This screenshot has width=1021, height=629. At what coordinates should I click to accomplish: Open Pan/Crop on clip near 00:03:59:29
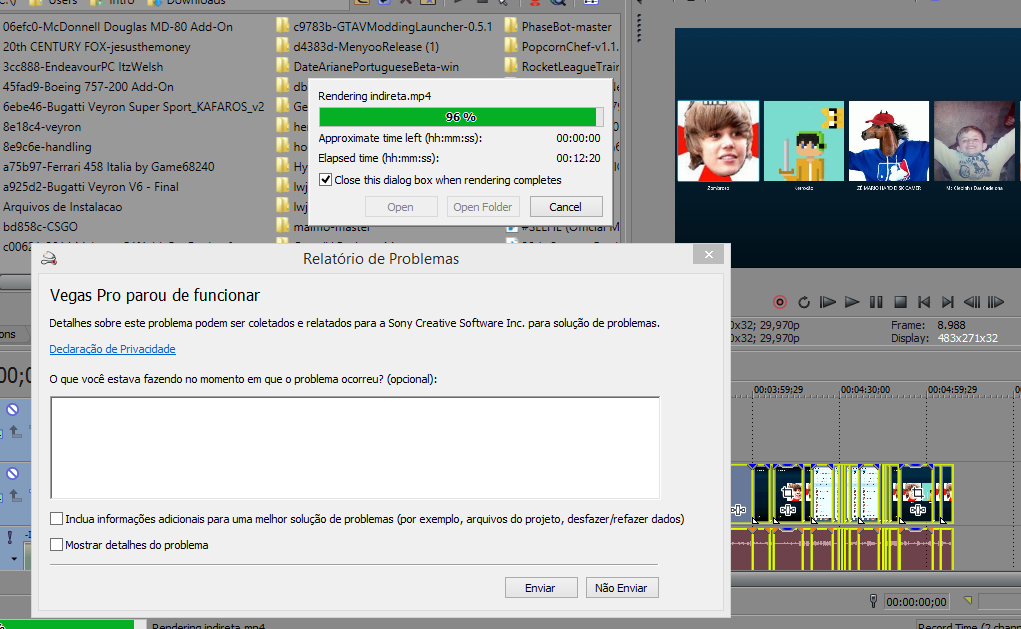pyautogui.click(x=787, y=494)
